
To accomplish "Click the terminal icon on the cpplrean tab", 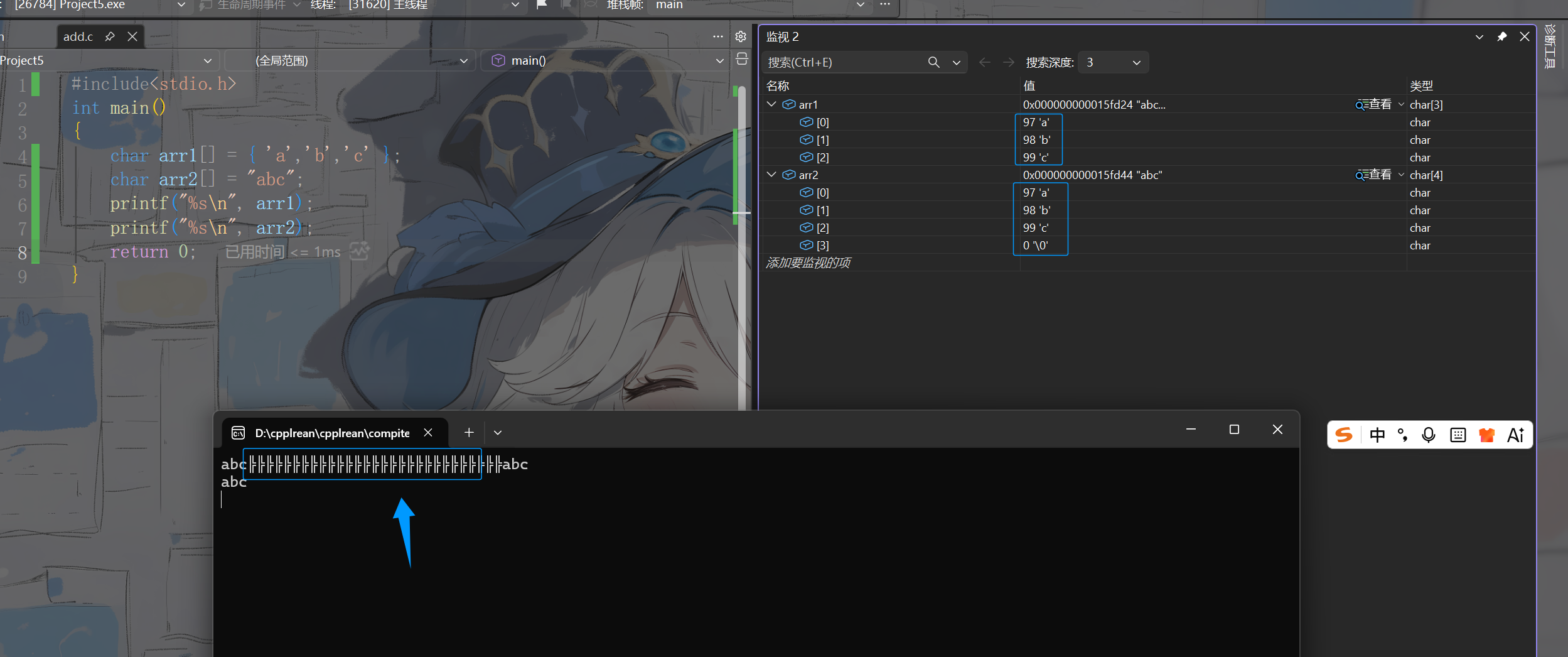I will pyautogui.click(x=239, y=433).
